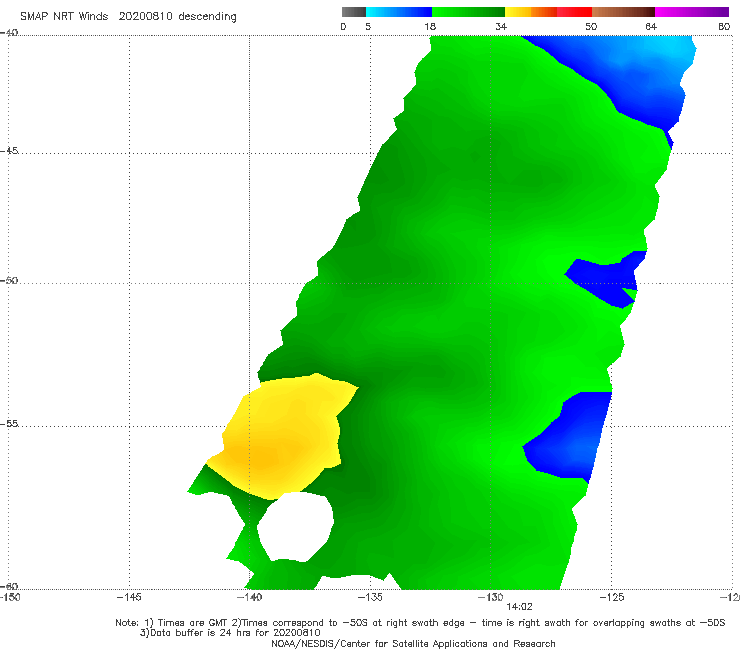Click the gray segment of the color scale
The height and width of the screenshot is (650, 740).
pos(354,12)
